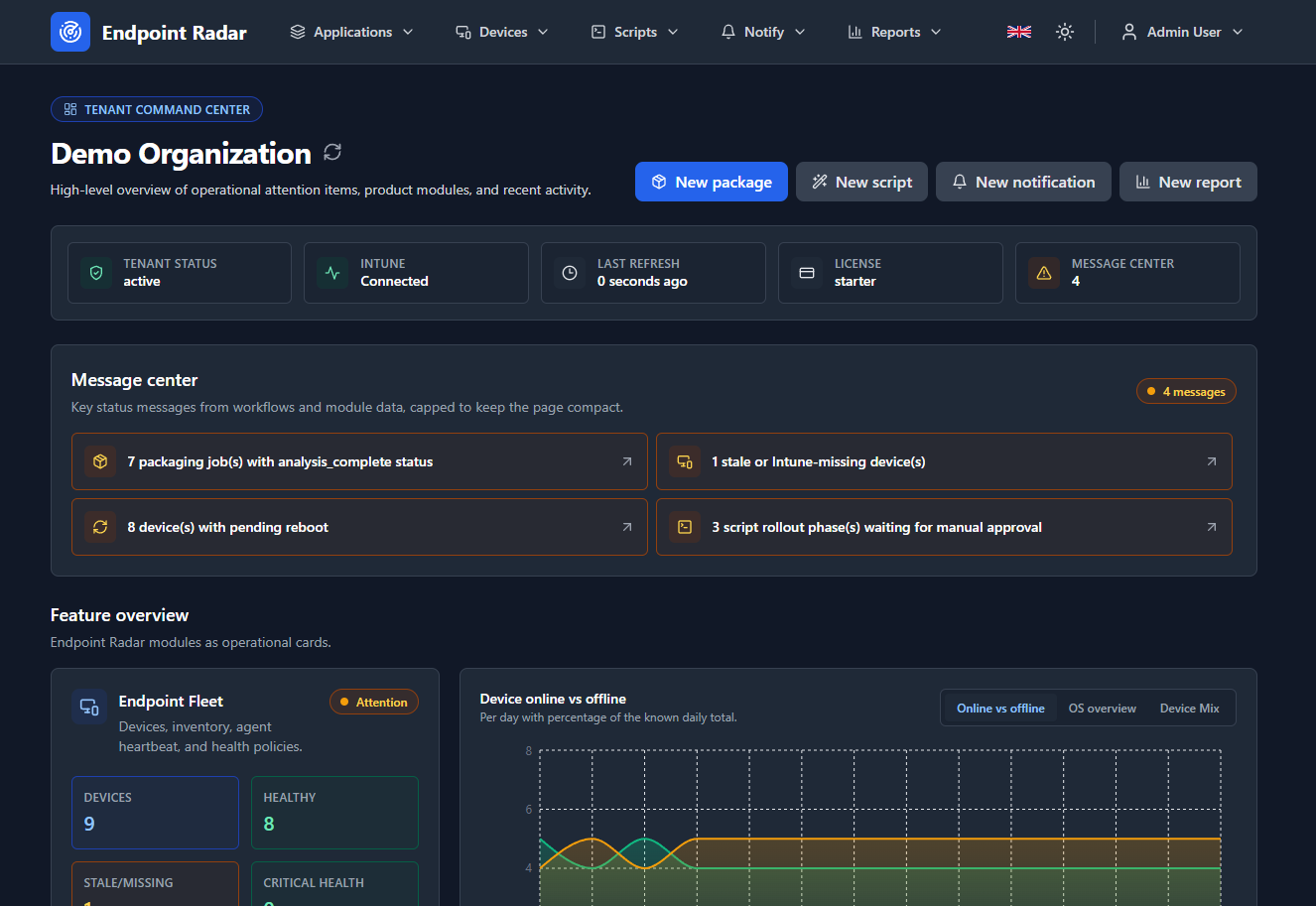Switch language via the UK flag icon

[1019, 32]
